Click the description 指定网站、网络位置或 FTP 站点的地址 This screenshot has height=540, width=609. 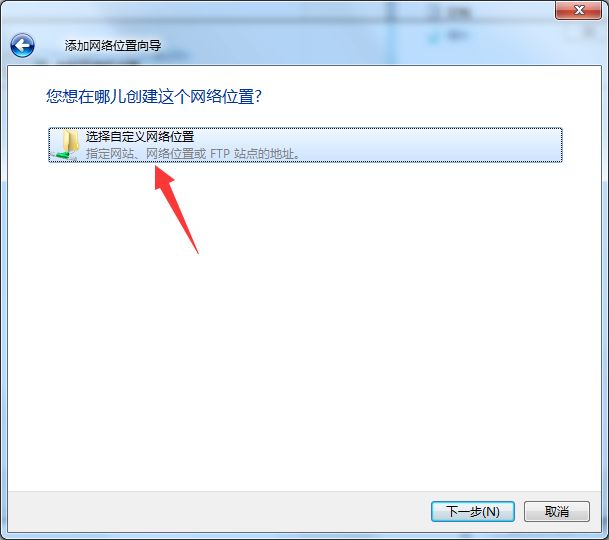click(x=193, y=154)
